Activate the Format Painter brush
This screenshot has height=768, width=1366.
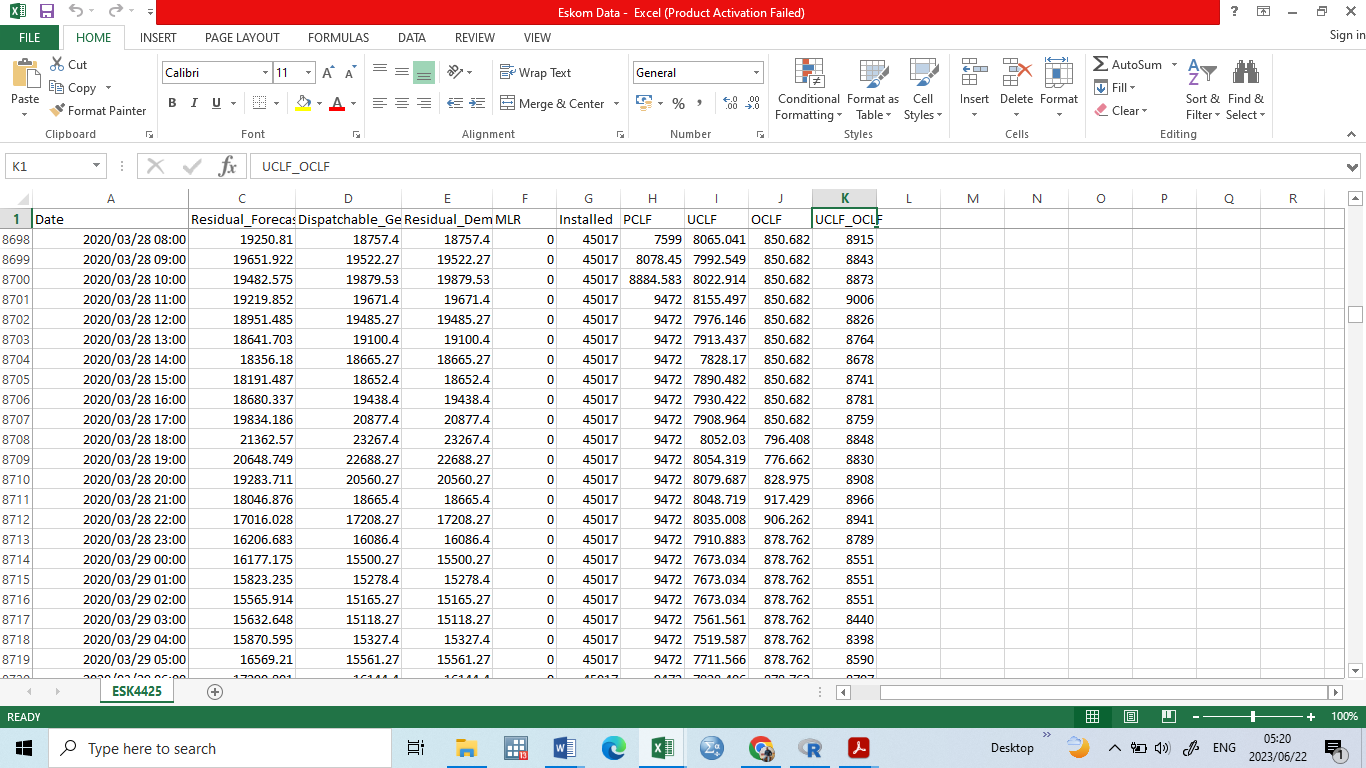pyautogui.click(x=57, y=111)
